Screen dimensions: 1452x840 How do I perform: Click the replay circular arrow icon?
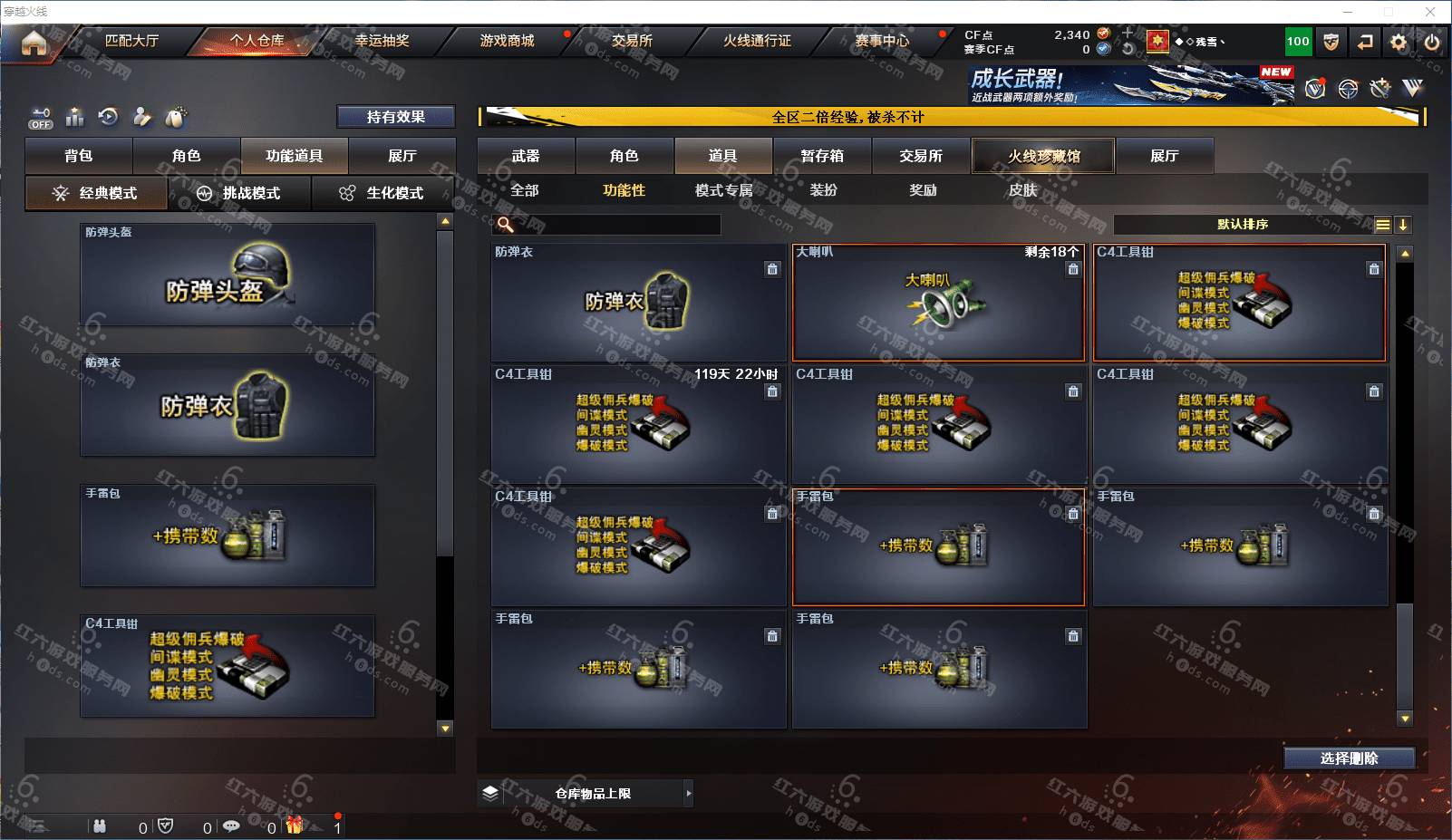108,117
